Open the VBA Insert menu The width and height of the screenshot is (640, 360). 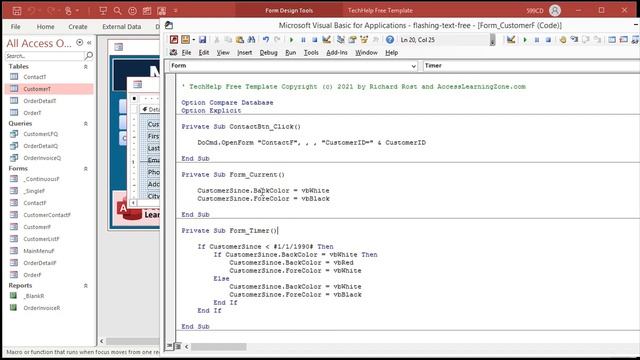click(x=244, y=53)
